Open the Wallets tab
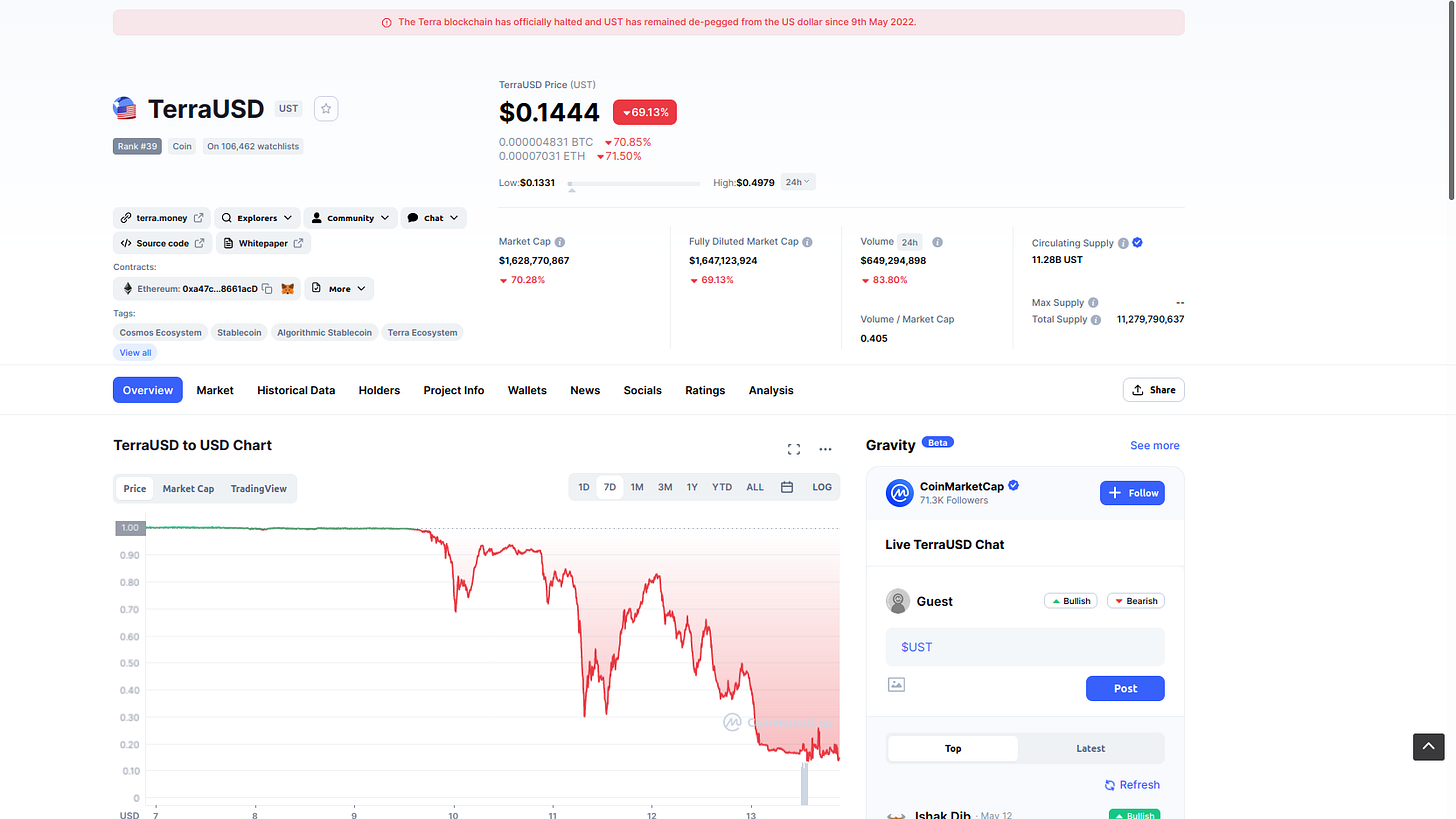 tap(527, 390)
